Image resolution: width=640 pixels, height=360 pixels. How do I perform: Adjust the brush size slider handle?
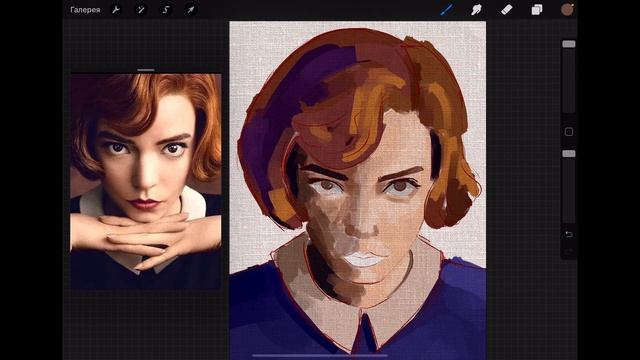pyautogui.click(x=569, y=44)
